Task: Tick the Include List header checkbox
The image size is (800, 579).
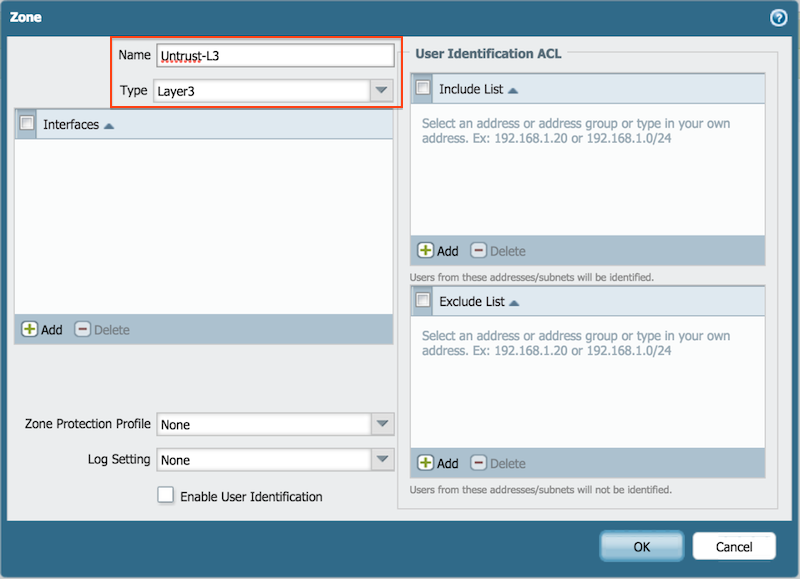Action: [423, 88]
